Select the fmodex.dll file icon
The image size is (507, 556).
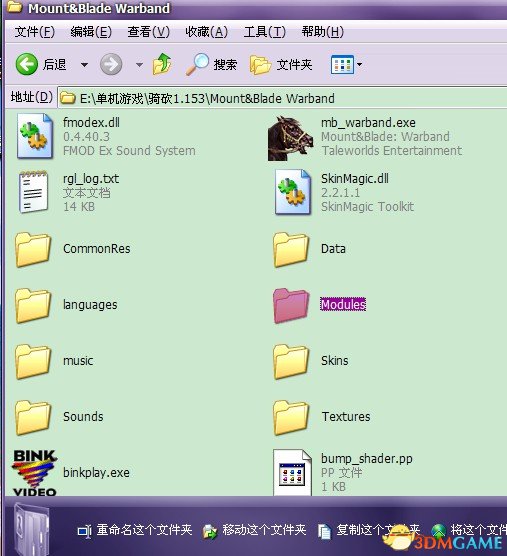(x=35, y=136)
